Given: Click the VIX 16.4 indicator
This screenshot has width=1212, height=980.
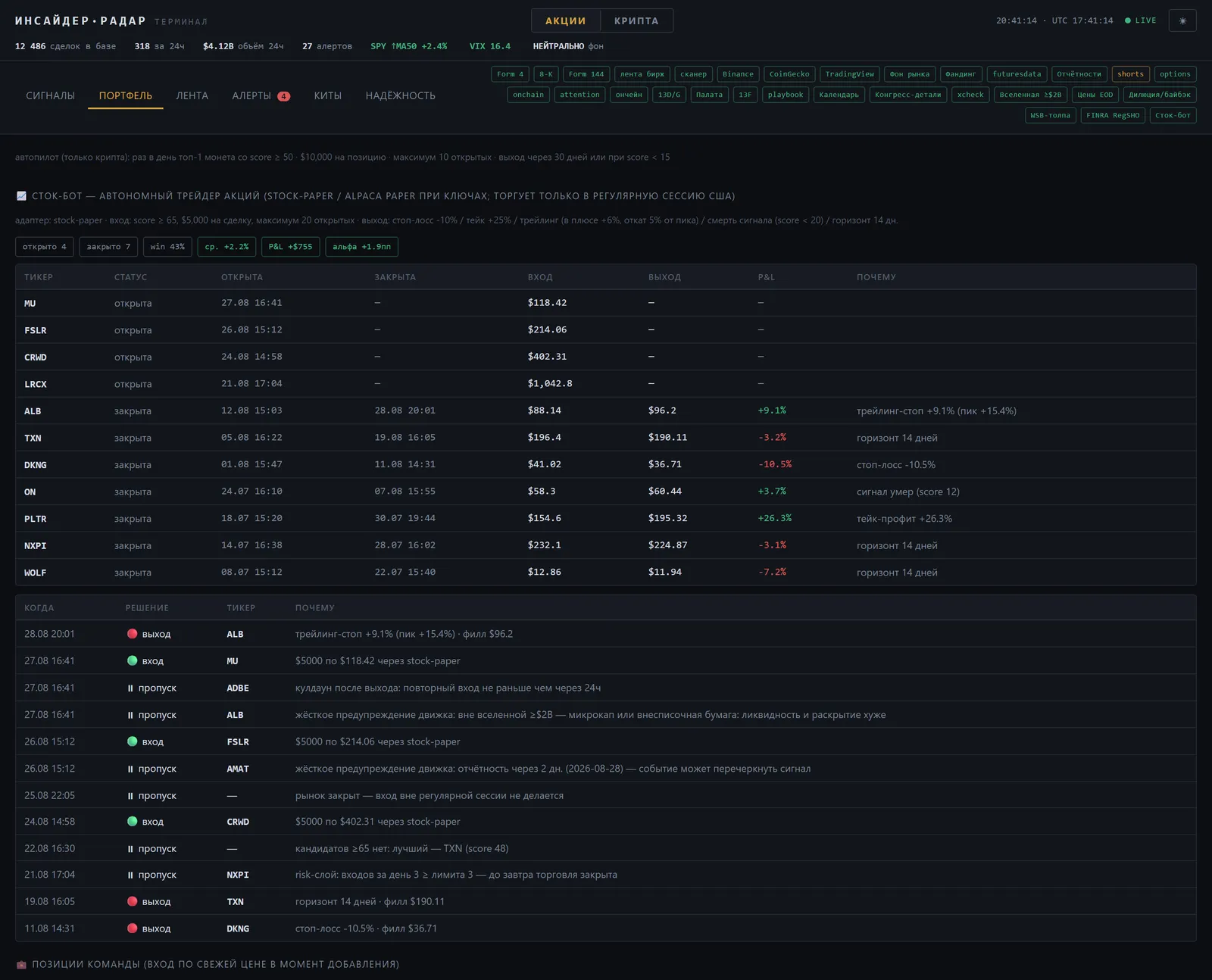Looking at the screenshot, I should click(x=489, y=46).
